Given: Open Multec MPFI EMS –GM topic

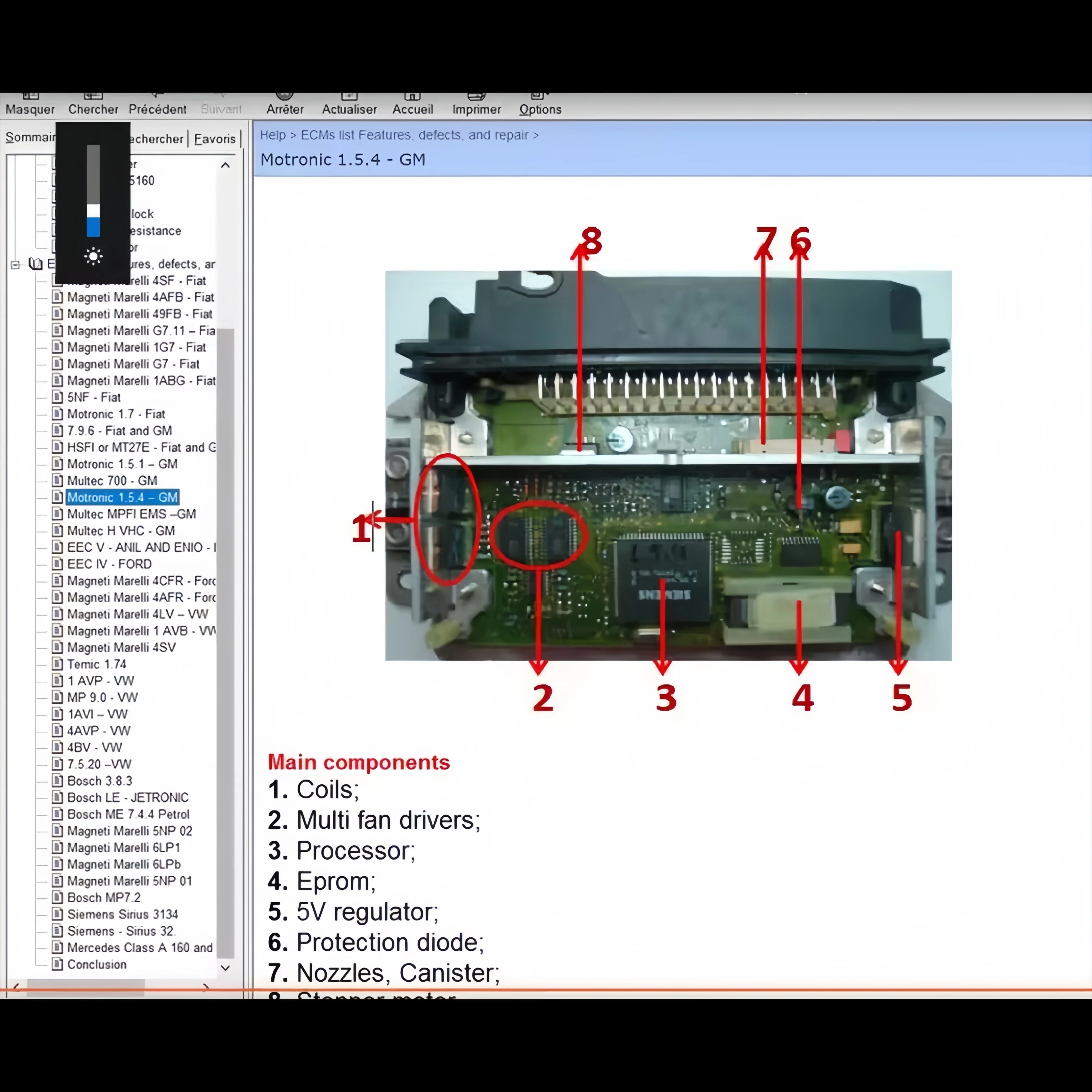Looking at the screenshot, I should (x=131, y=514).
